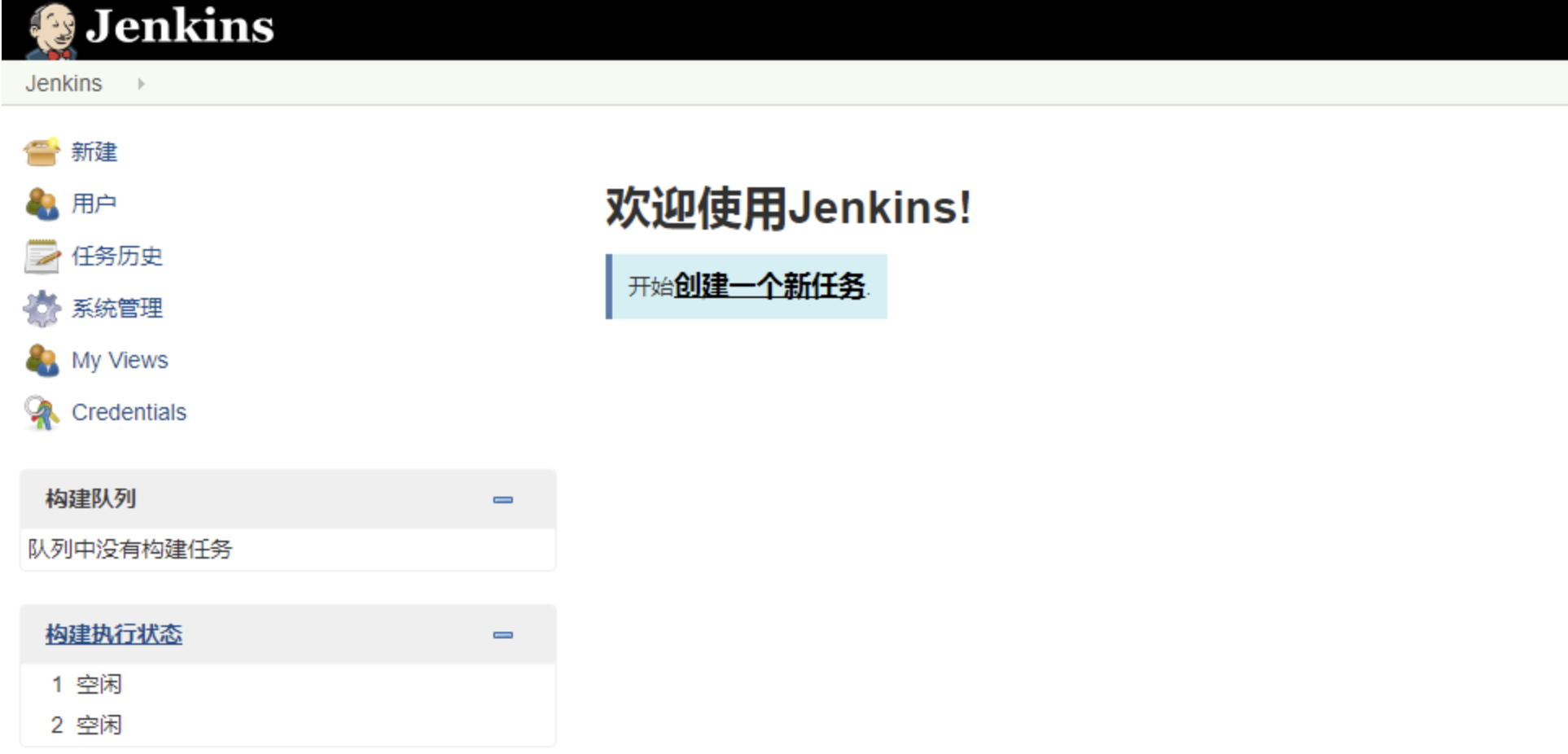Click the Jenkins breadcrumb text
Viewport: 1568px width, 754px height.
pyautogui.click(x=64, y=83)
